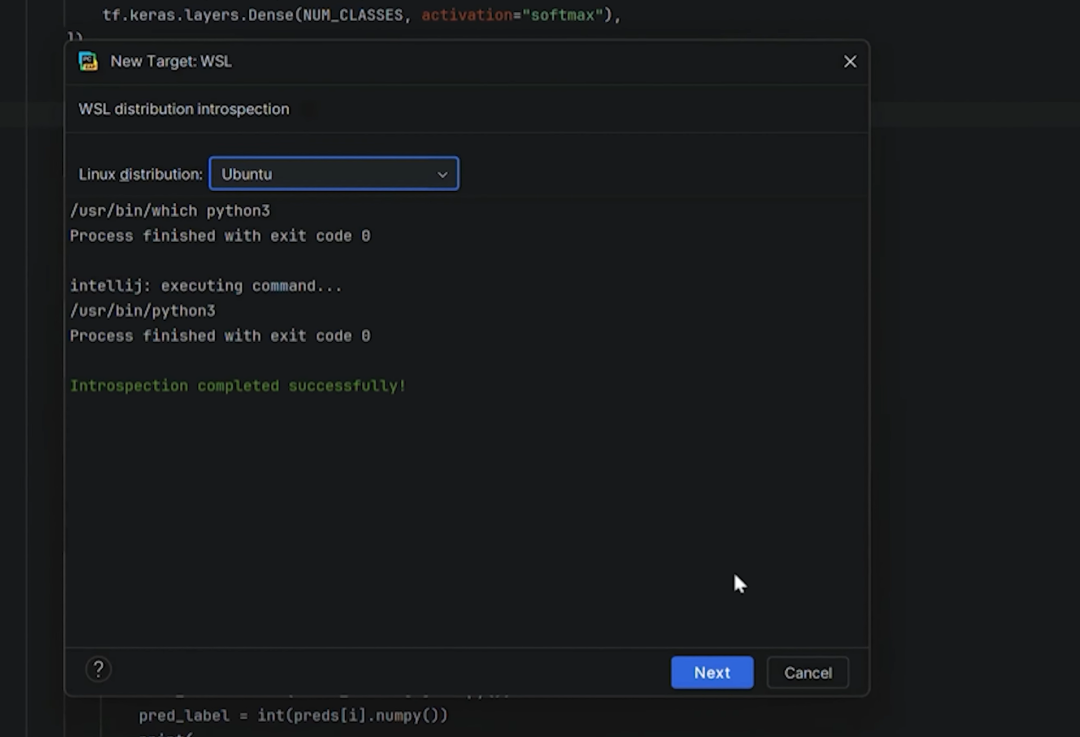Click the tf.keras.layers.Dense code line in editor
The height and width of the screenshot is (737, 1080).
(362, 15)
